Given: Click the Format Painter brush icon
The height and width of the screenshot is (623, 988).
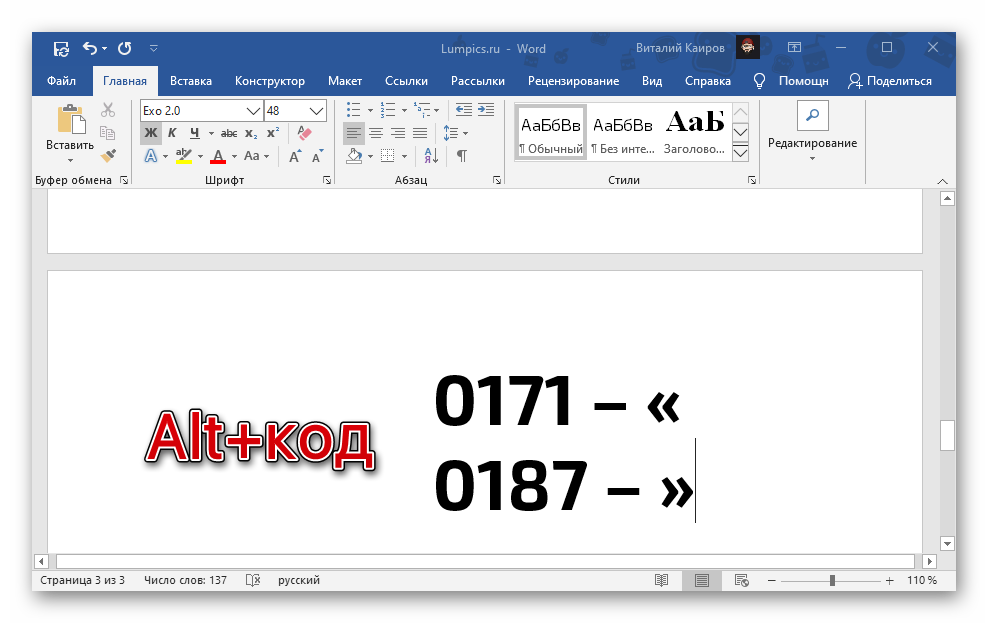Looking at the screenshot, I should click(x=108, y=156).
